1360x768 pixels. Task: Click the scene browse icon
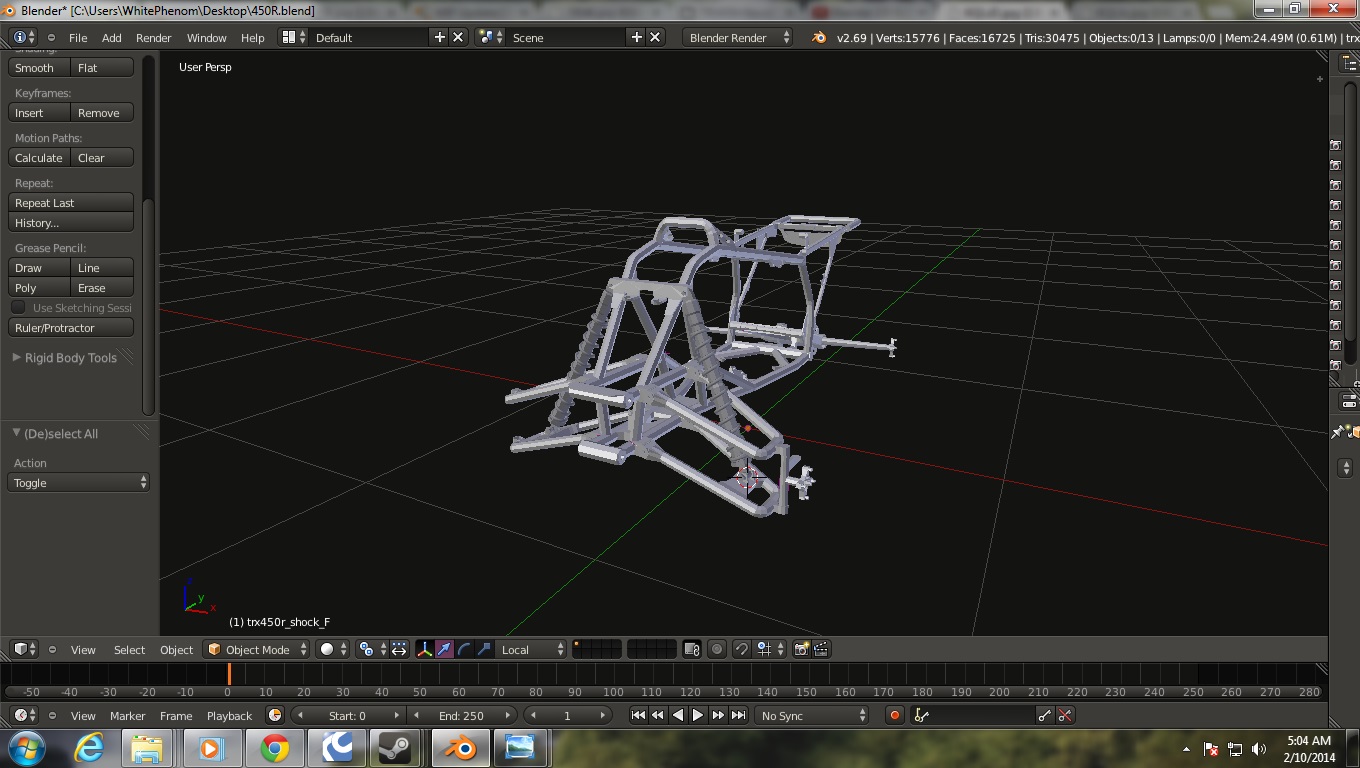click(x=490, y=37)
